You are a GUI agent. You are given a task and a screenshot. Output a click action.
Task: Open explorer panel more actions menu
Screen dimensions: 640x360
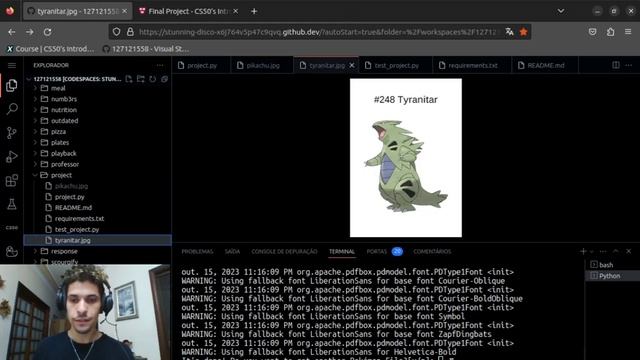coord(160,65)
